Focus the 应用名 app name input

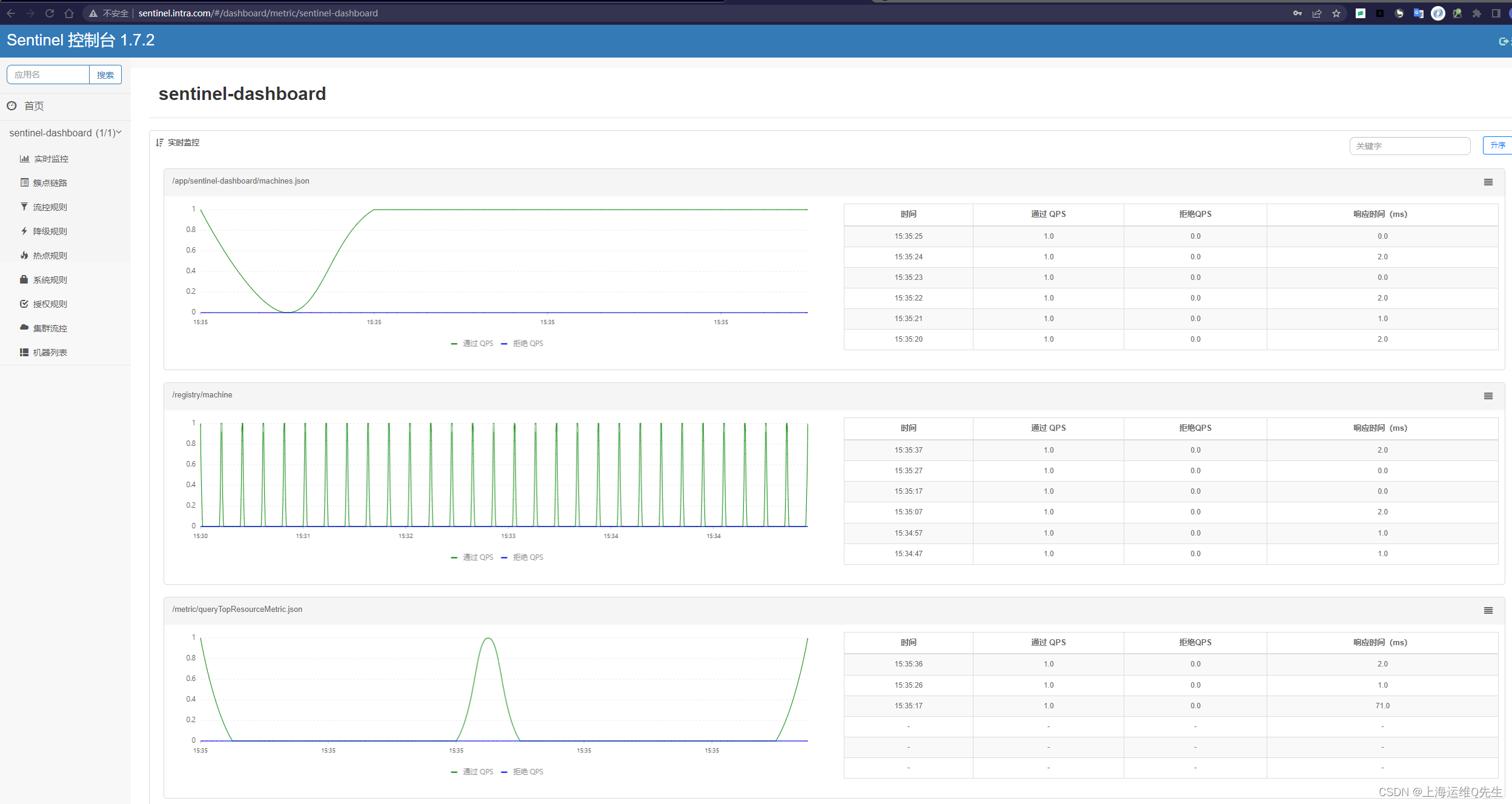point(48,75)
